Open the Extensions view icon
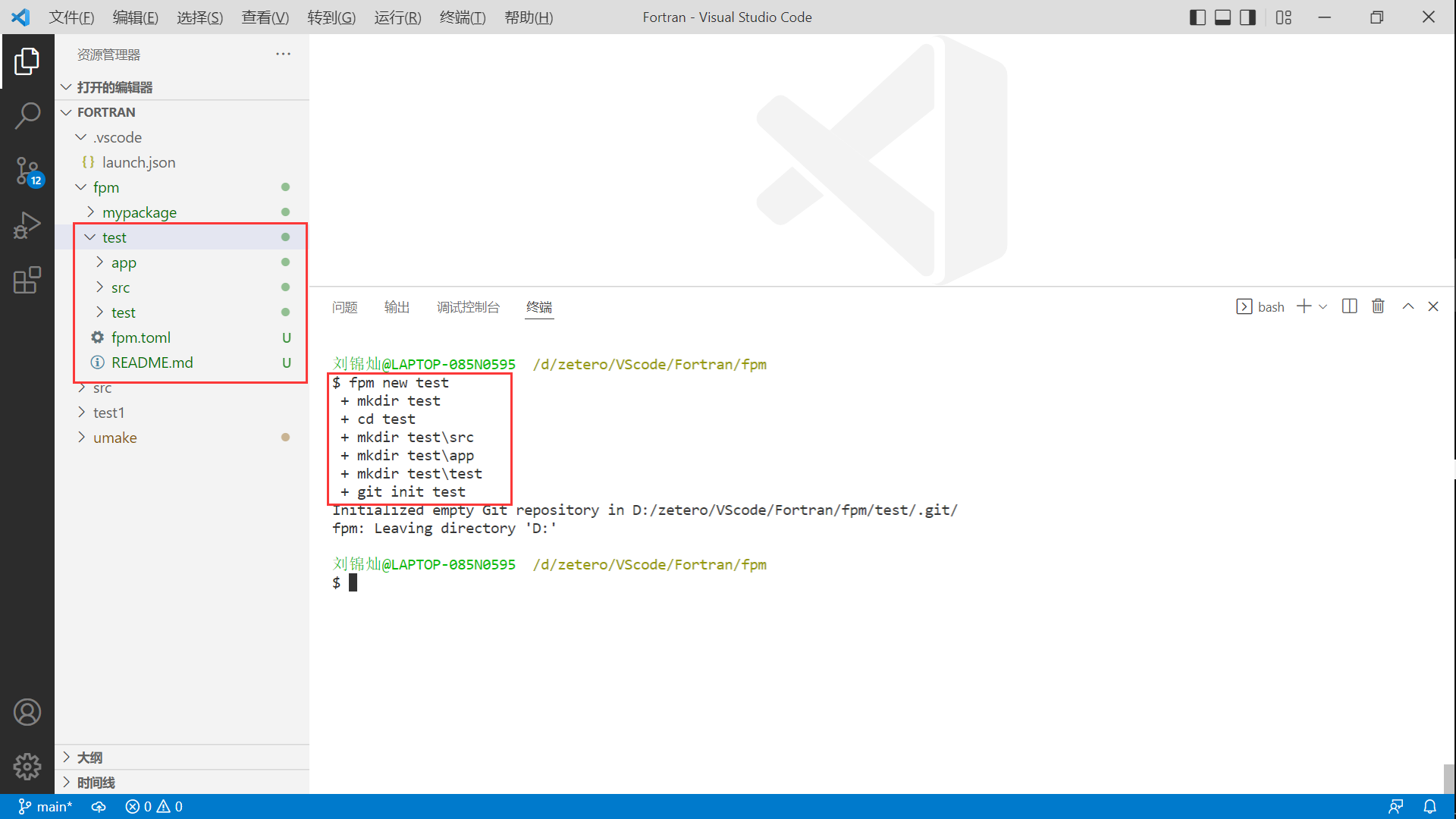 (27, 280)
